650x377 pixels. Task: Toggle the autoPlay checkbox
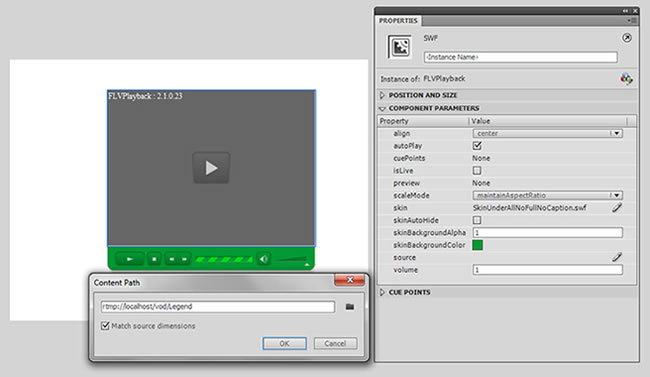pyautogui.click(x=477, y=146)
